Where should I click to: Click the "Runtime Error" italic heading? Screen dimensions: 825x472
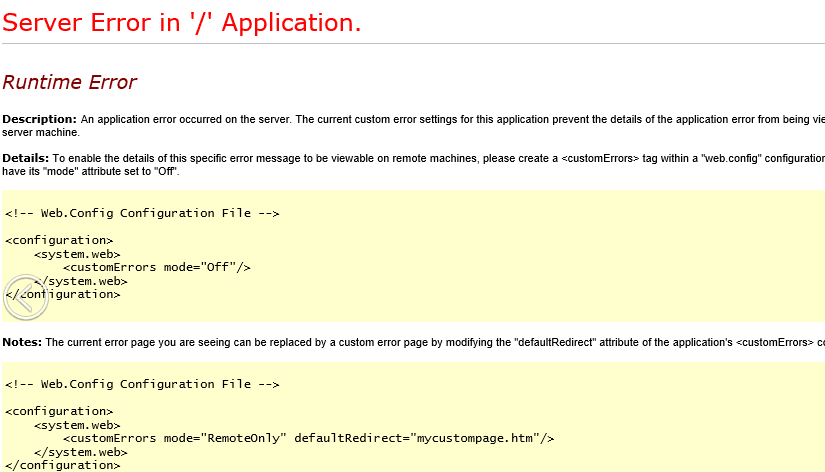pyautogui.click(x=69, y=83)
